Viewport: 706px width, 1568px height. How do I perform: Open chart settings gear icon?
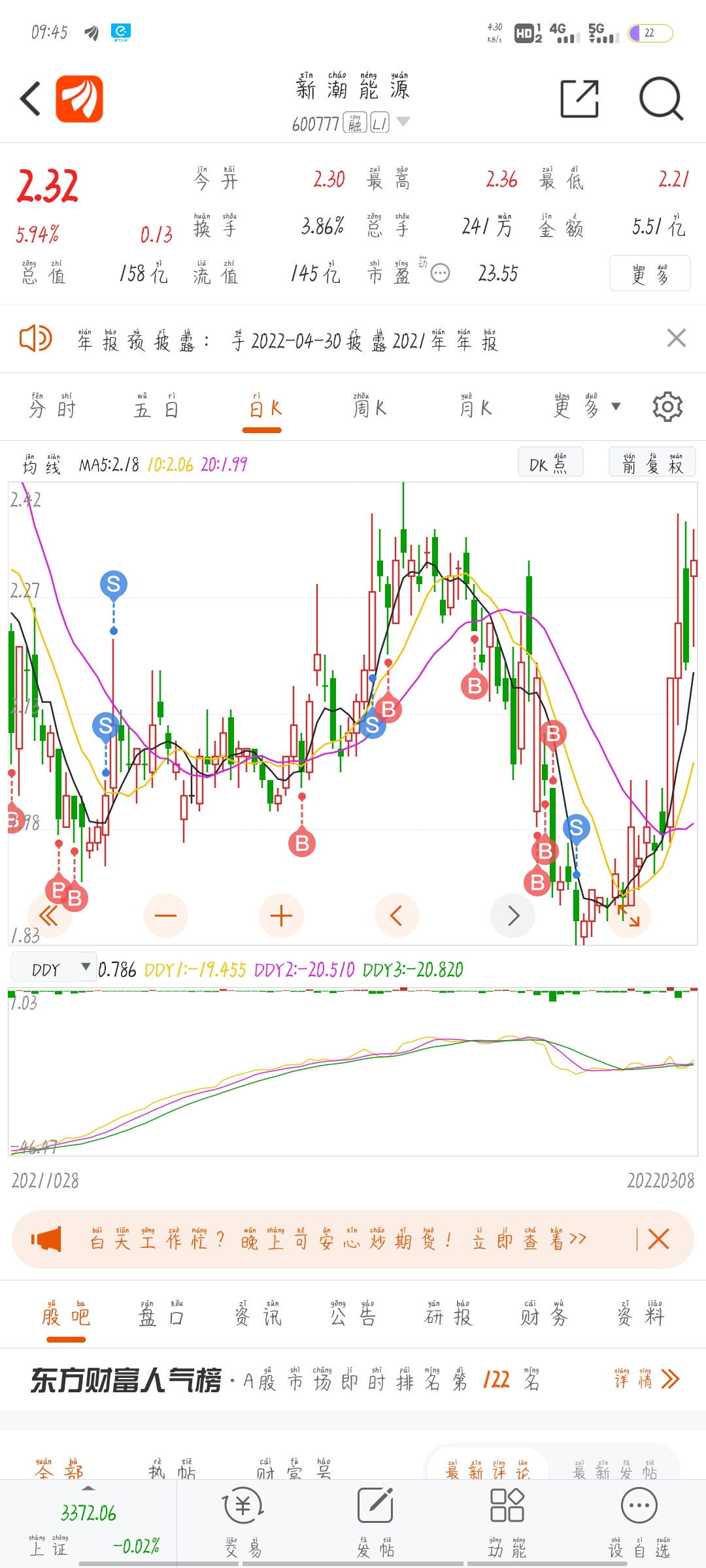click(667, 406)
